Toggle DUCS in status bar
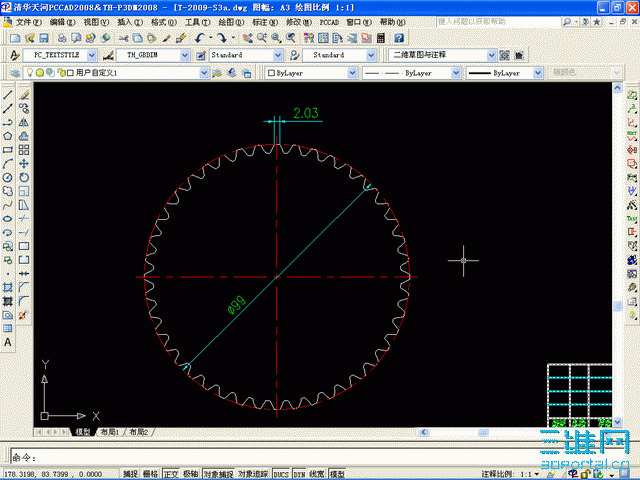Screen dimensions: 640x480 click(x=281, y=474)
